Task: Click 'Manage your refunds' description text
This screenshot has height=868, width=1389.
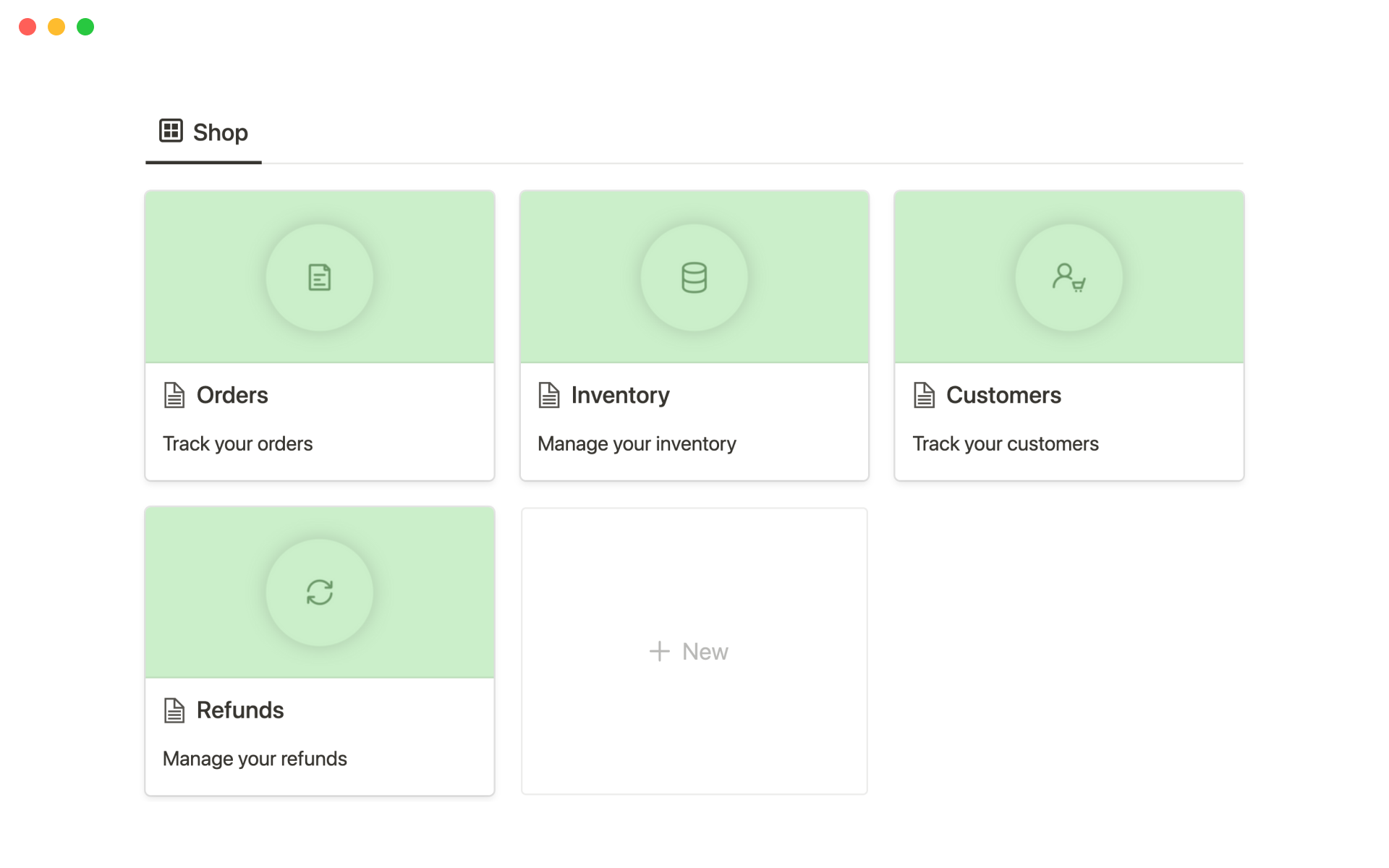Action: 255,759
